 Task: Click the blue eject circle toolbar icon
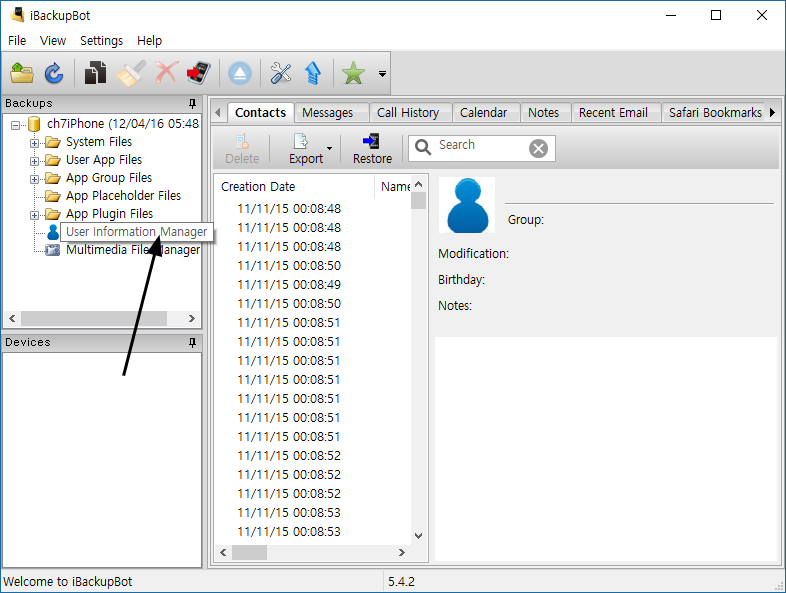coord(240,73)
